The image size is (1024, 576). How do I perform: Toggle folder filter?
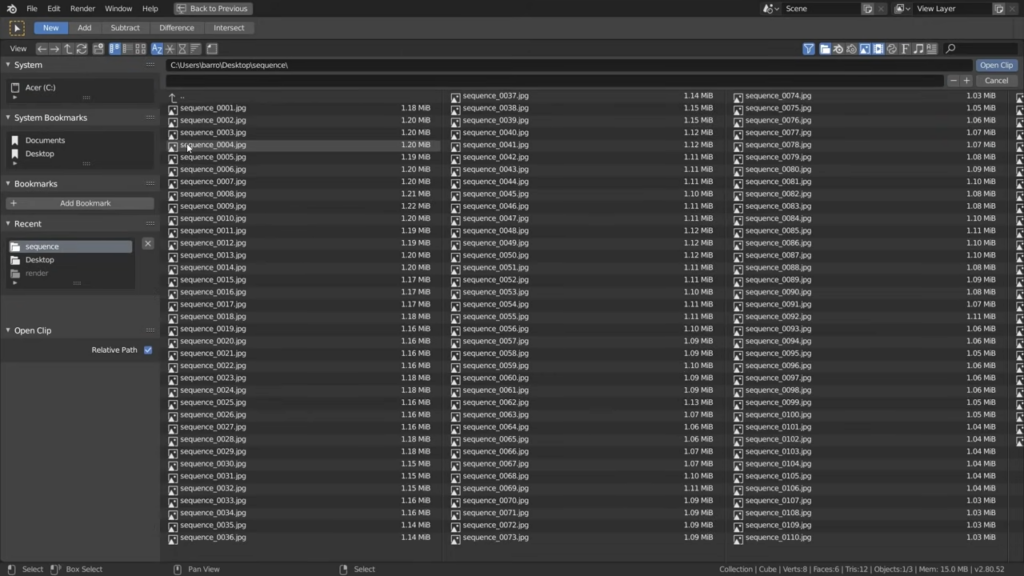click(825, 49)
